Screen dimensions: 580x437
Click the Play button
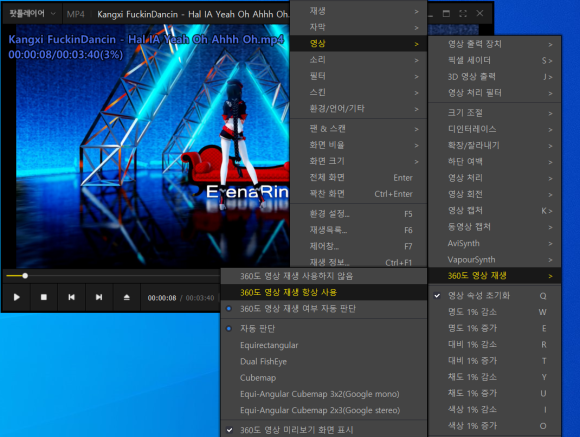[x=16, y=297]
